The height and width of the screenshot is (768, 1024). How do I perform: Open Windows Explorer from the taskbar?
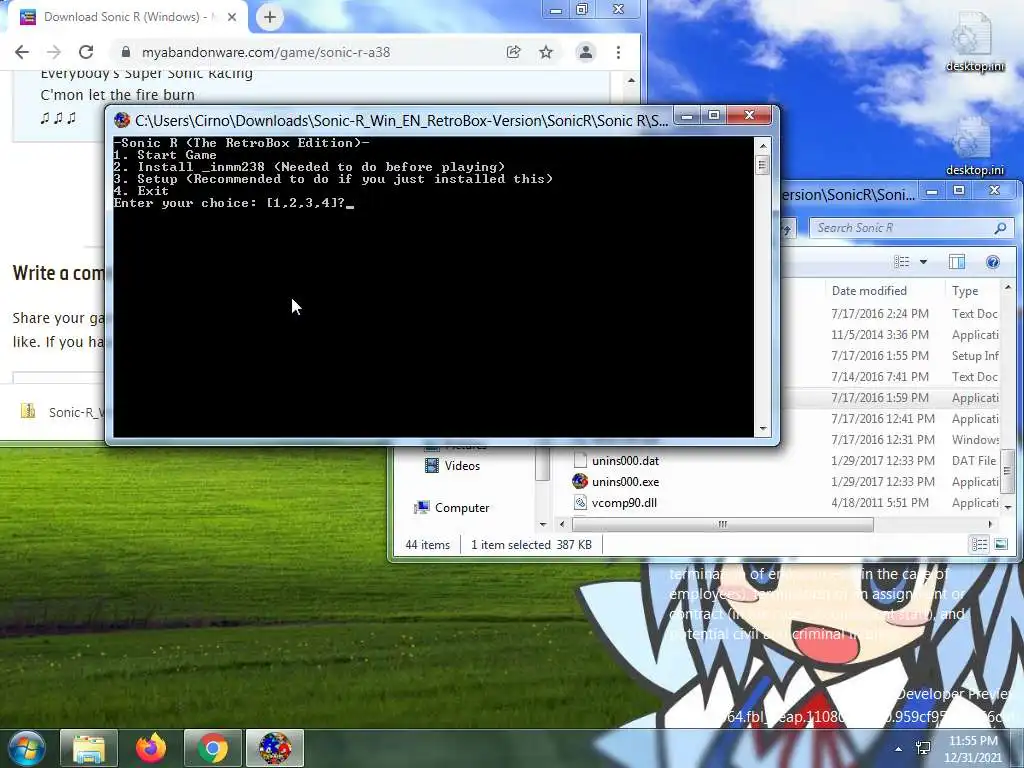pos(89,748)
